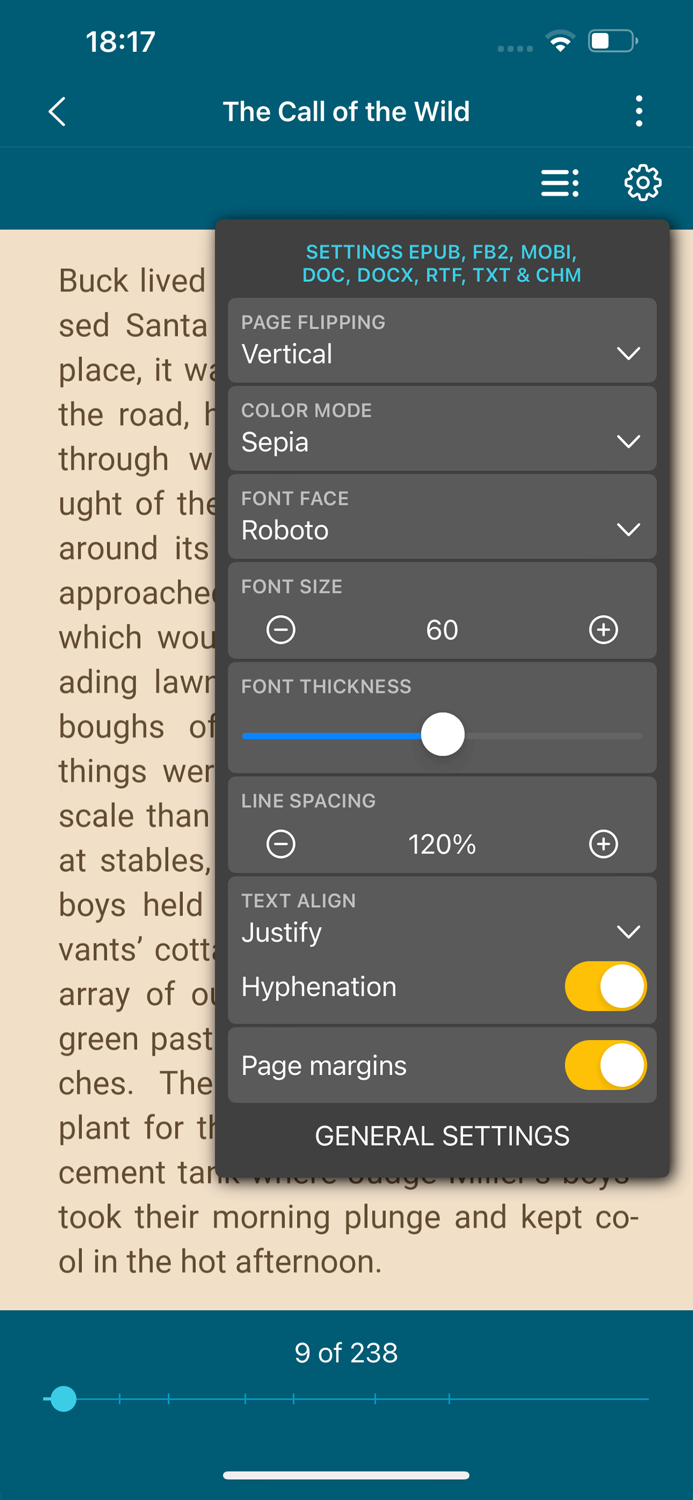693x1500 pixels.
Task: Tap the minus icon to decrease font size
Action: (281, 630)
